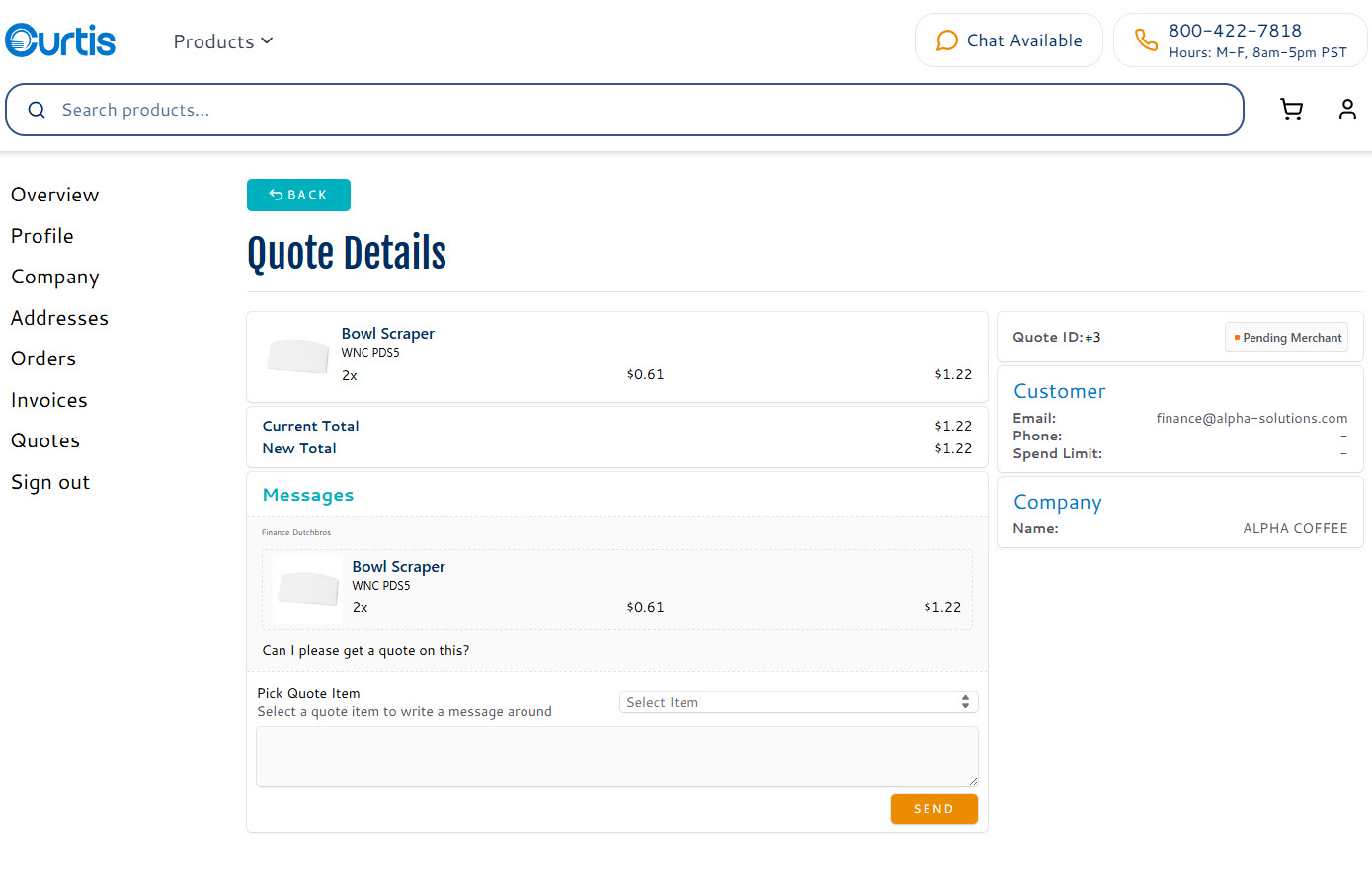The image size is (1372, 876).
Task: Click the Bowl Scraper thumbnail in quote list
Action: [297, 357]
